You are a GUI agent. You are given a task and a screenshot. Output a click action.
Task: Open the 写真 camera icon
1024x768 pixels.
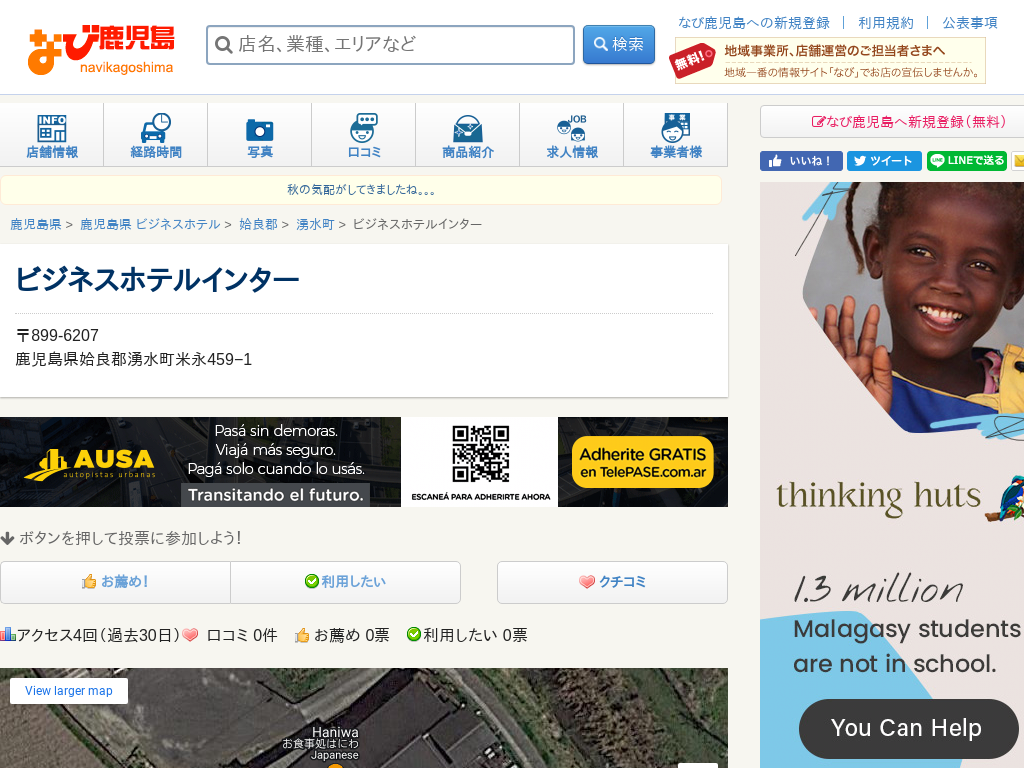260,135
